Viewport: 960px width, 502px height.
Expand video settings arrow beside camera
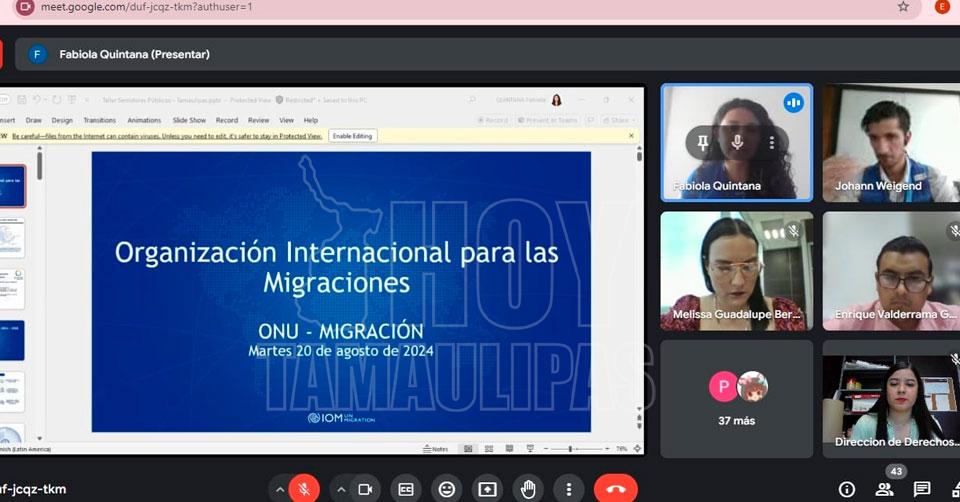coord(341,489)
